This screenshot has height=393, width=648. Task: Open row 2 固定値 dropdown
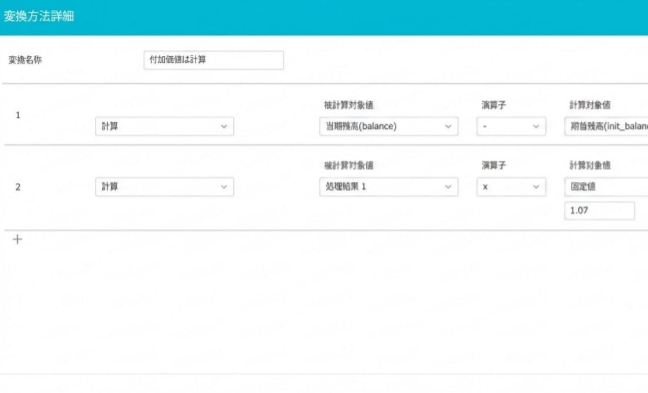pos(606,187)
